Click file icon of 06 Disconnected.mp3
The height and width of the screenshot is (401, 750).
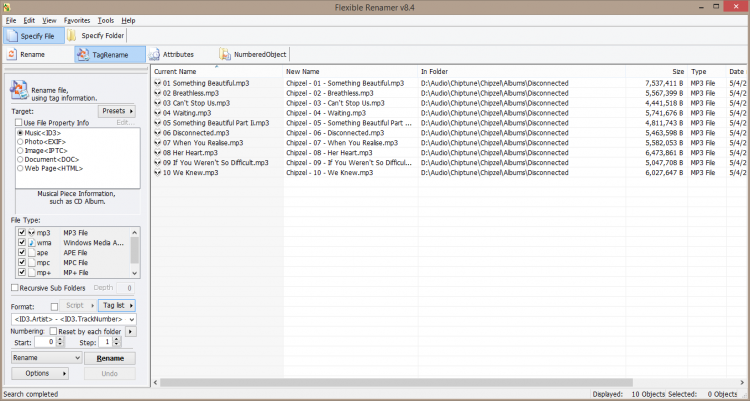click(x=157, y=133)
